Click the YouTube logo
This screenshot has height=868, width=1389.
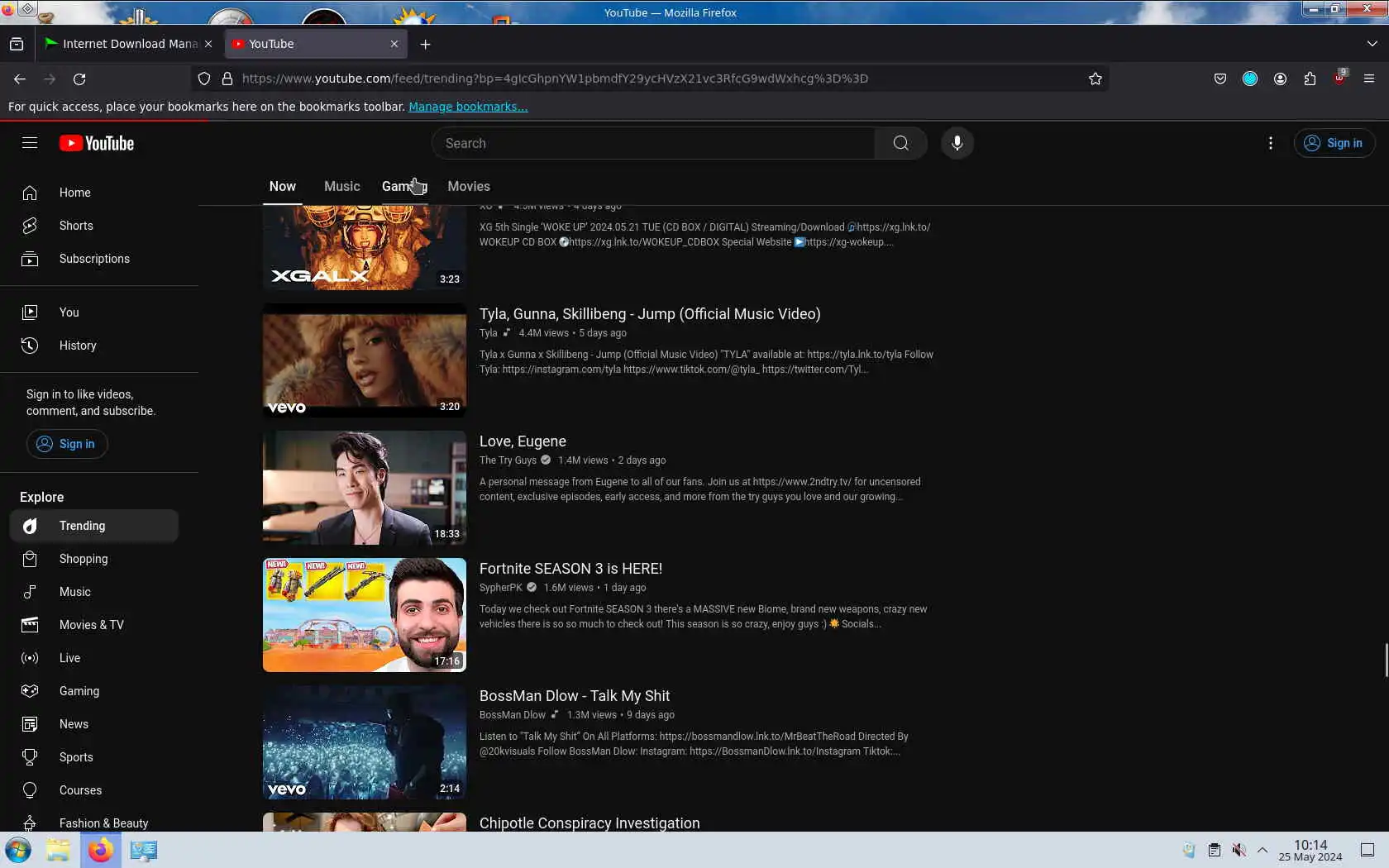pyautogui.click(x=97, y=143)
